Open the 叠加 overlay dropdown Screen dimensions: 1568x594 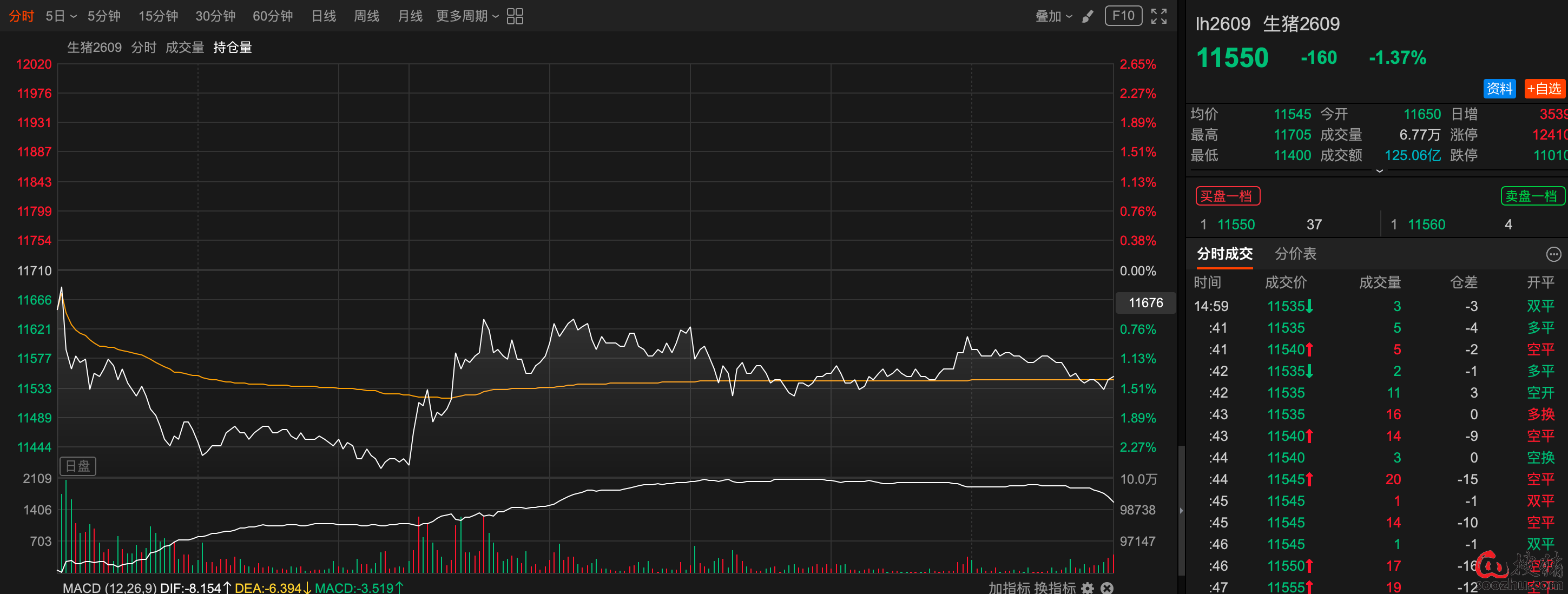pos(1053,16)
